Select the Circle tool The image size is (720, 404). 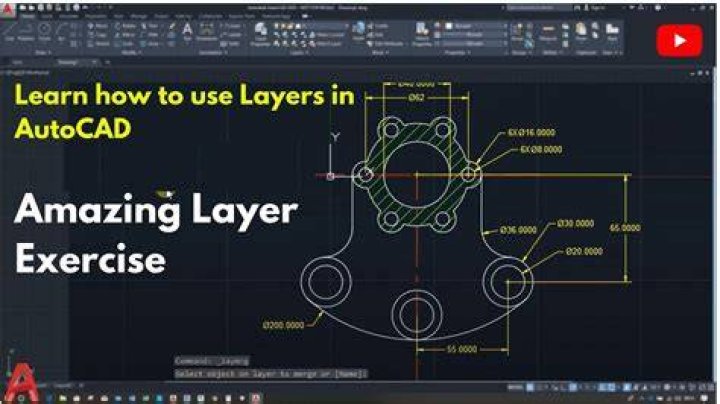(x=44, y=31)
